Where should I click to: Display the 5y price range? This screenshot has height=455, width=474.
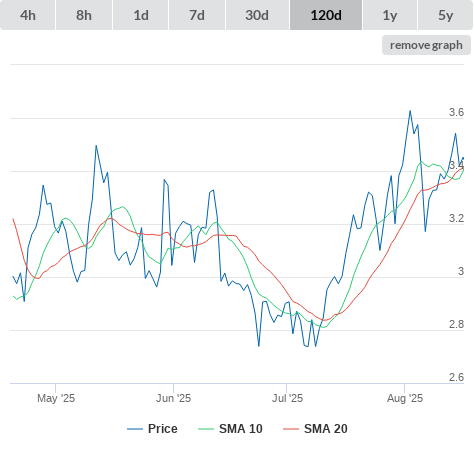pos(445,15)
